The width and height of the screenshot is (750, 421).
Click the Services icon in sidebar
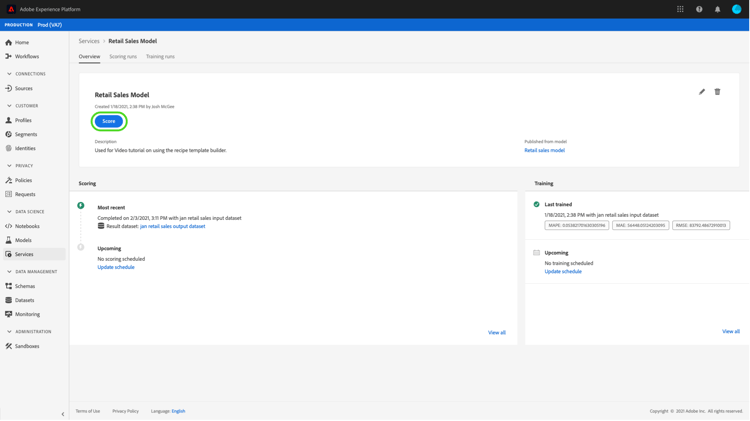[x=8, y=254]
